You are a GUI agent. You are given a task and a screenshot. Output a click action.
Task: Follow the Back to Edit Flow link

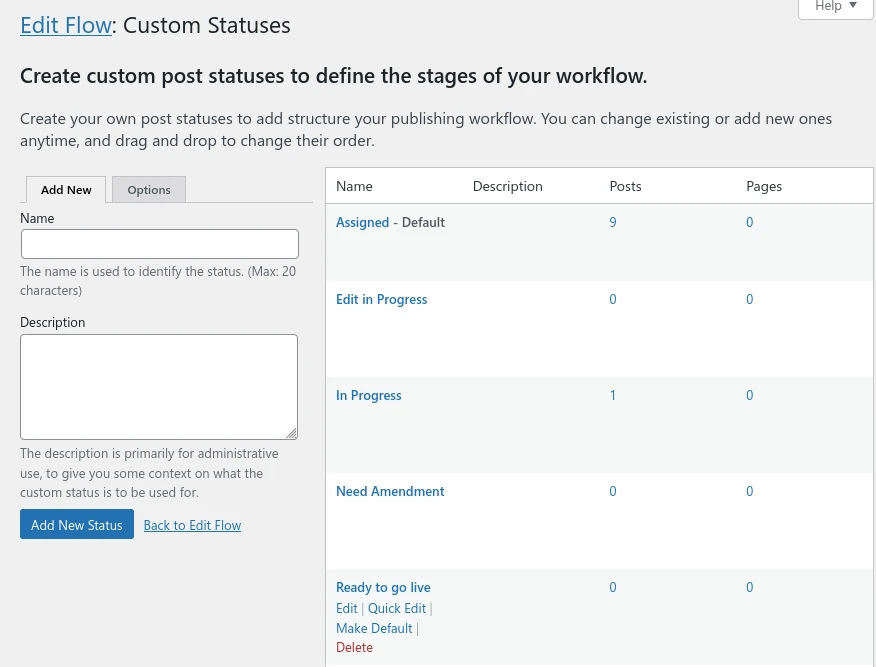click(x=192, y=524)
